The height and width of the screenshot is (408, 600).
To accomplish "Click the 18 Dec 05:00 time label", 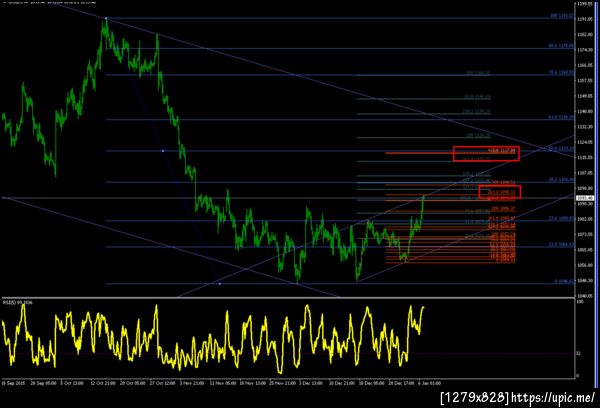I will pyautogui.click(x=371, y=383).
